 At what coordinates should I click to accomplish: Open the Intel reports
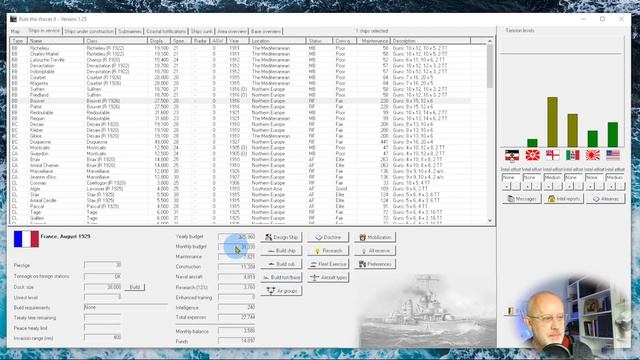[x=564, y=199]
